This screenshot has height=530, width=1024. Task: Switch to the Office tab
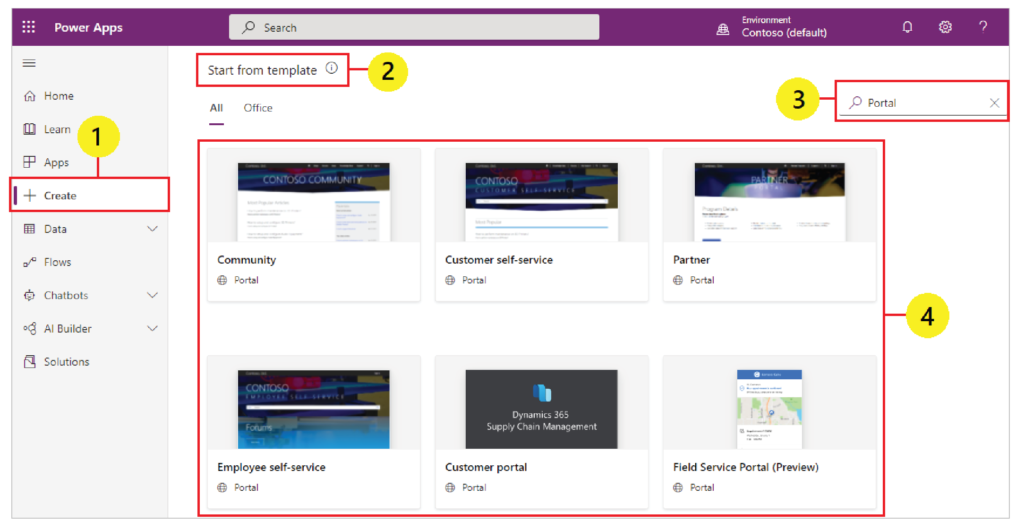[x=258, y=108]
